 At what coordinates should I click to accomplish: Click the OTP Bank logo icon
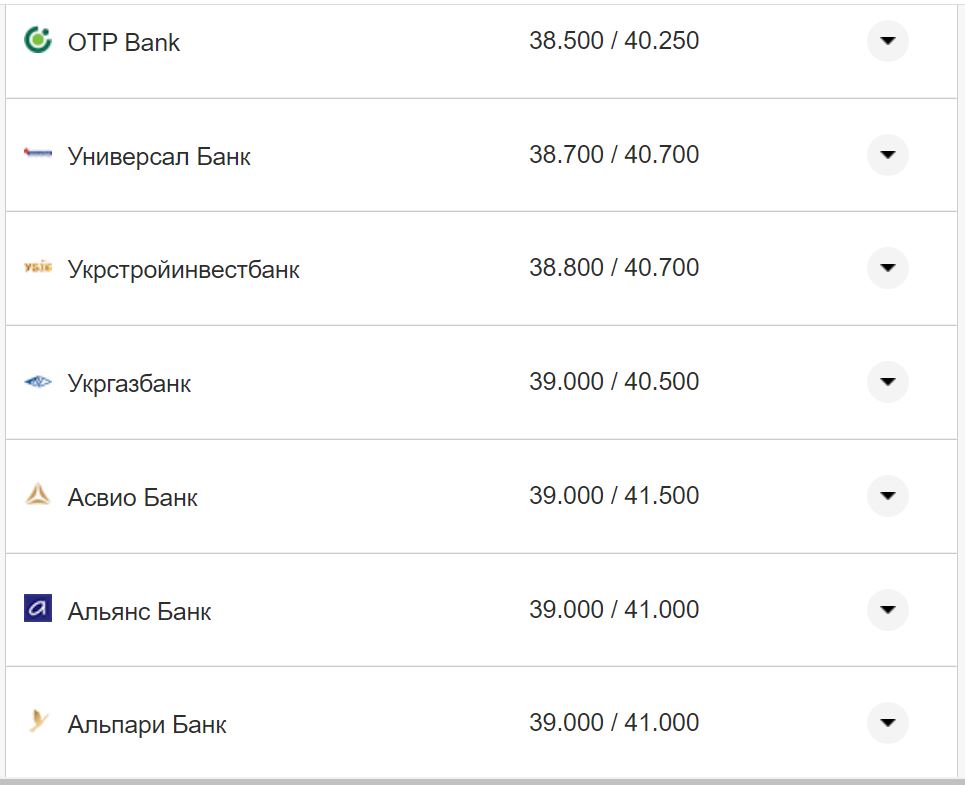tap(38, 40)
